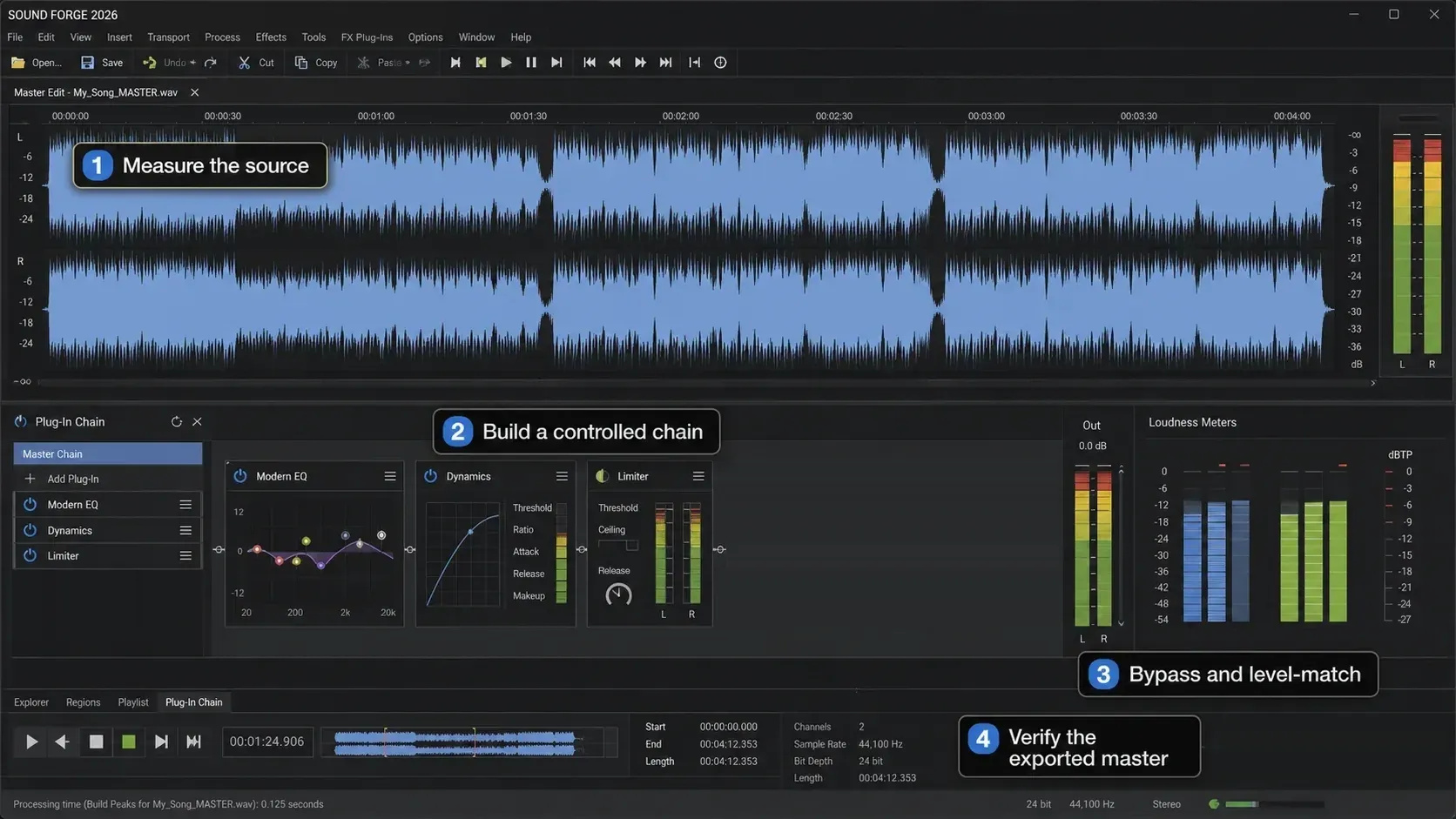
Task: Click the 00:01:24.906 time display
Action: coord(267,742)
